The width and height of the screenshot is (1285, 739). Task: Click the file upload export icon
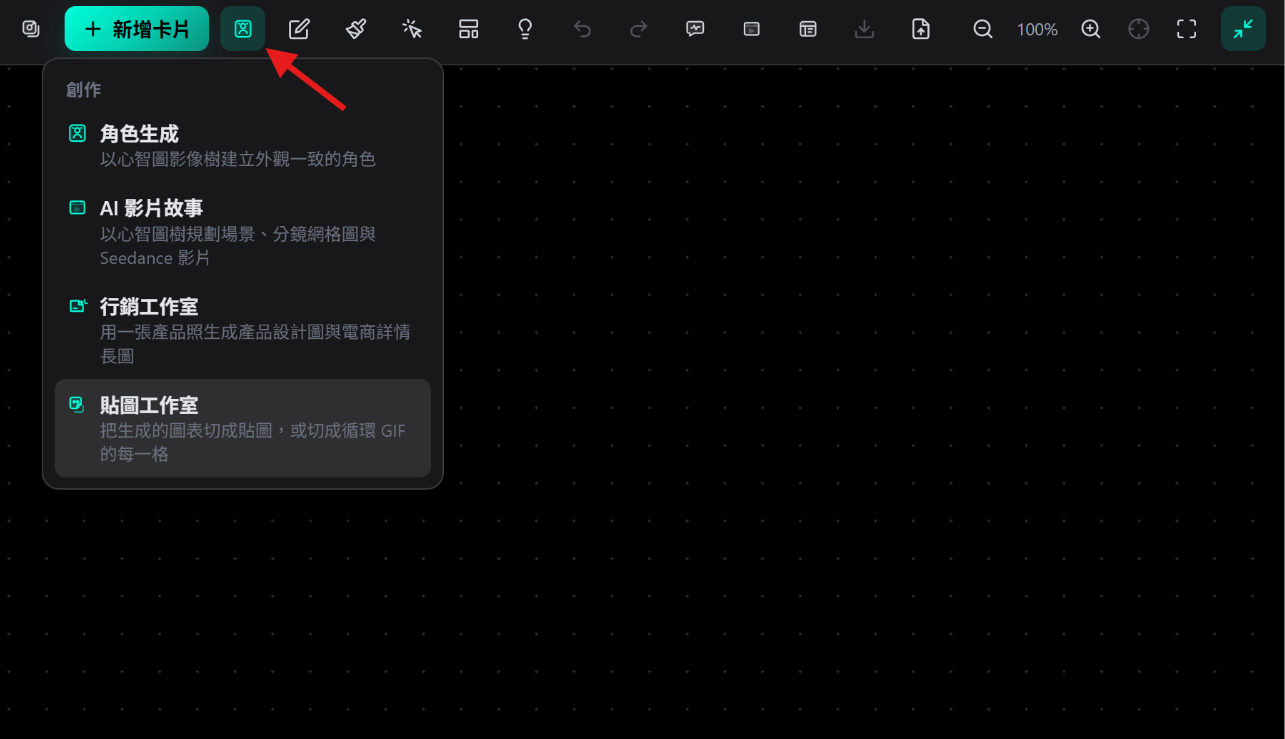(x=921, y=29)
